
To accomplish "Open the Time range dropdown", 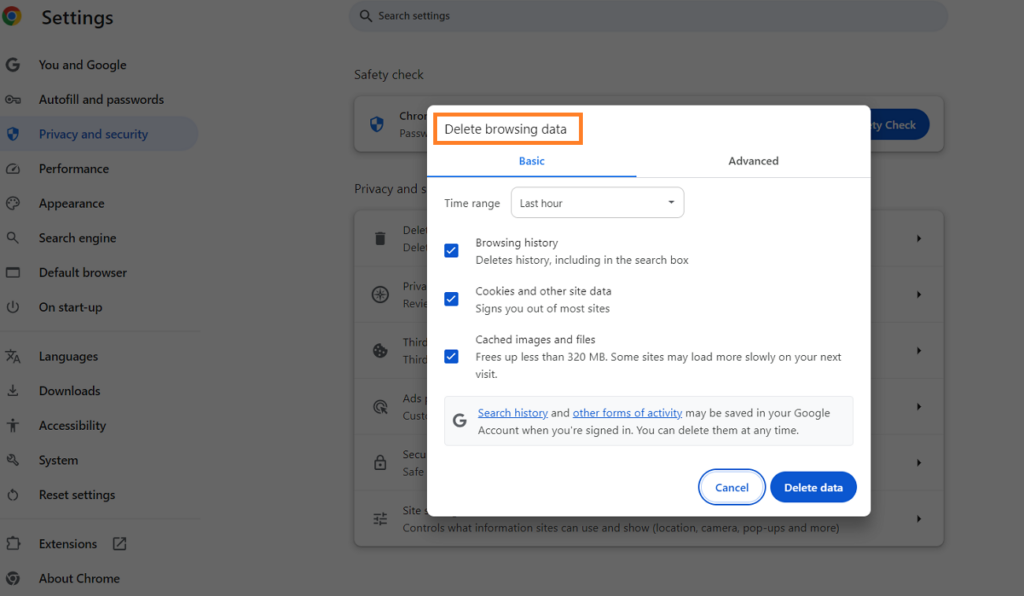I will 597,202.
